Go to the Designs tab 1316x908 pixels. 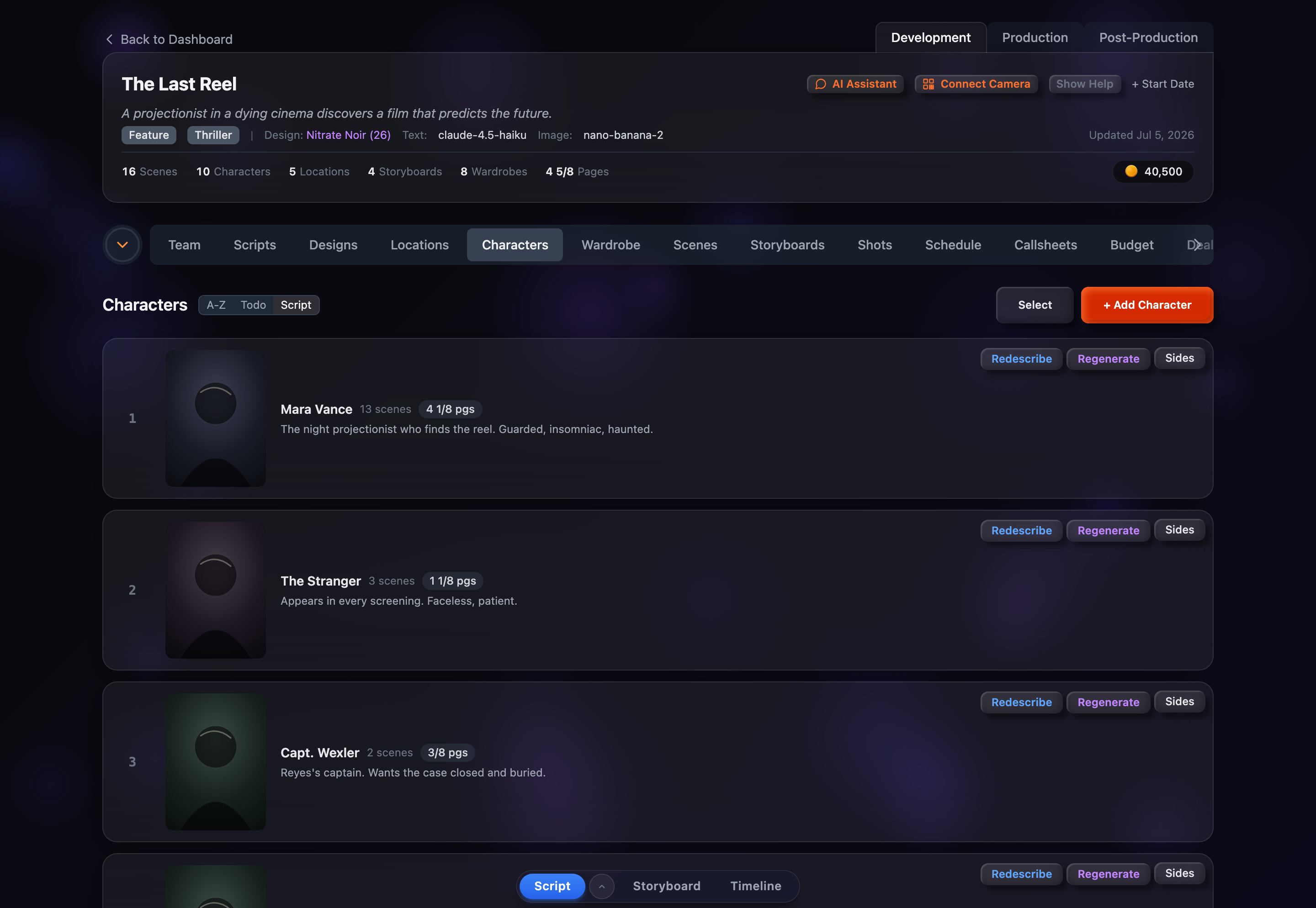point(333,245)
